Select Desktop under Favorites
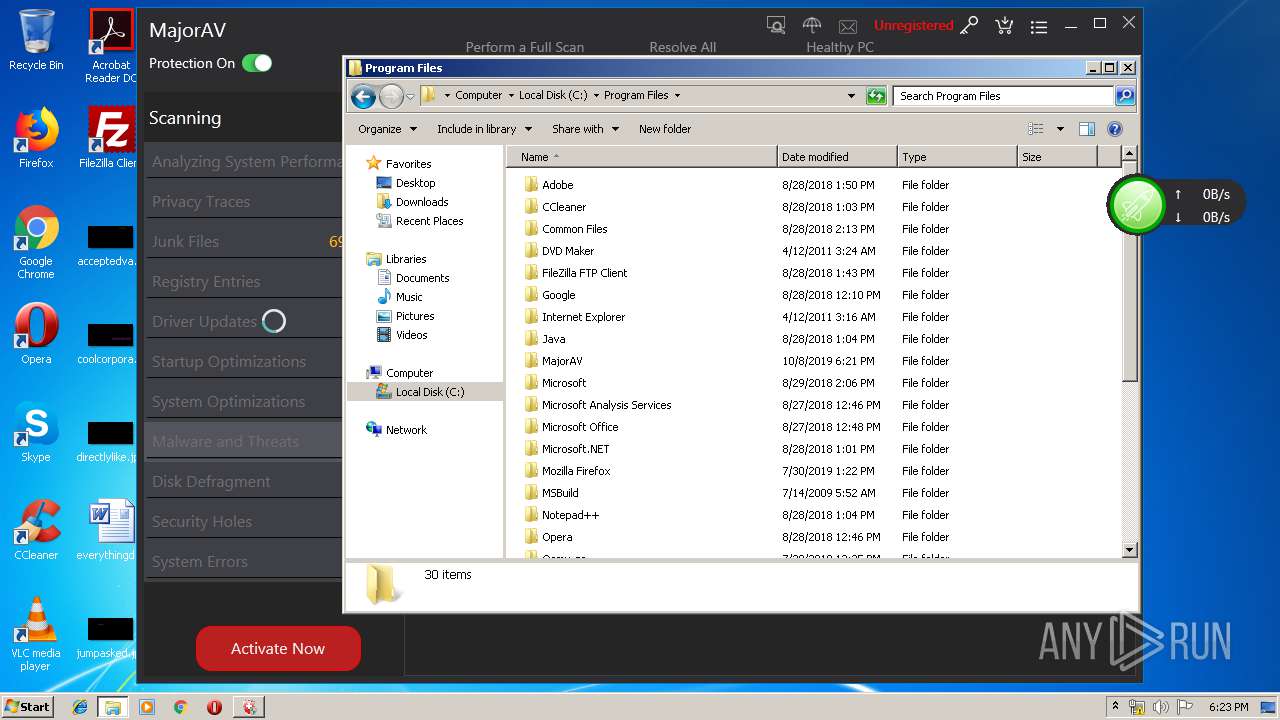Screen dimensions: 1280x720 405,183
